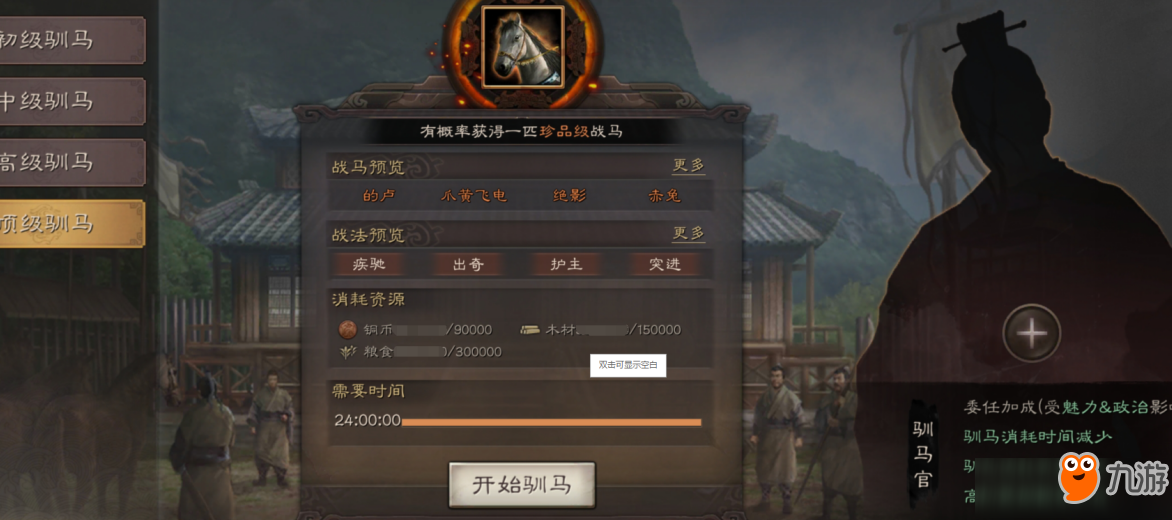1172x520 pixels.
Task: Select the 顶级驯马 tab
Action: pyautogui.click(x=73, y=223)
